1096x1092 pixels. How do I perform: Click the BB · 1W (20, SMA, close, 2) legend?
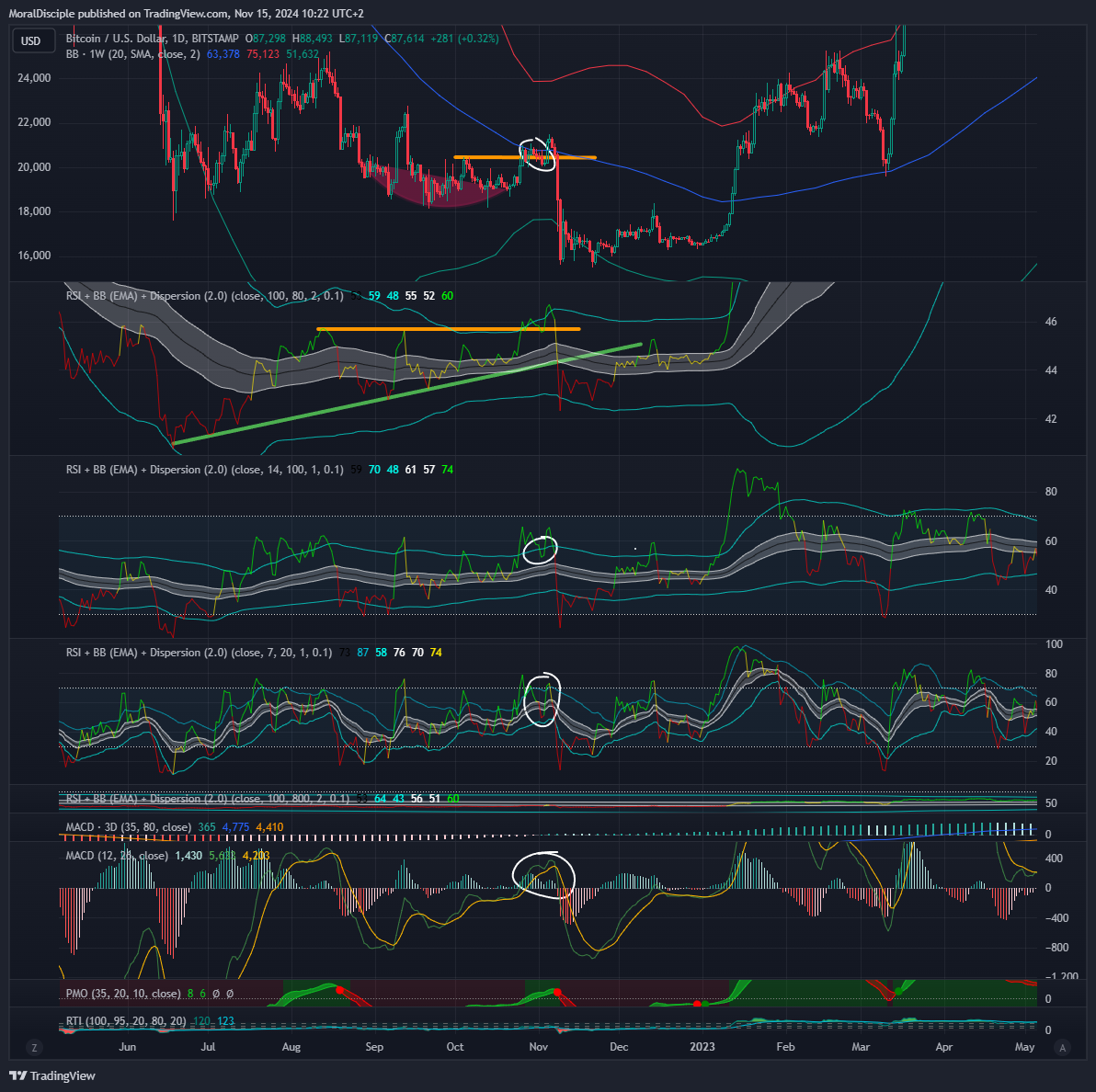click(132, 54)
